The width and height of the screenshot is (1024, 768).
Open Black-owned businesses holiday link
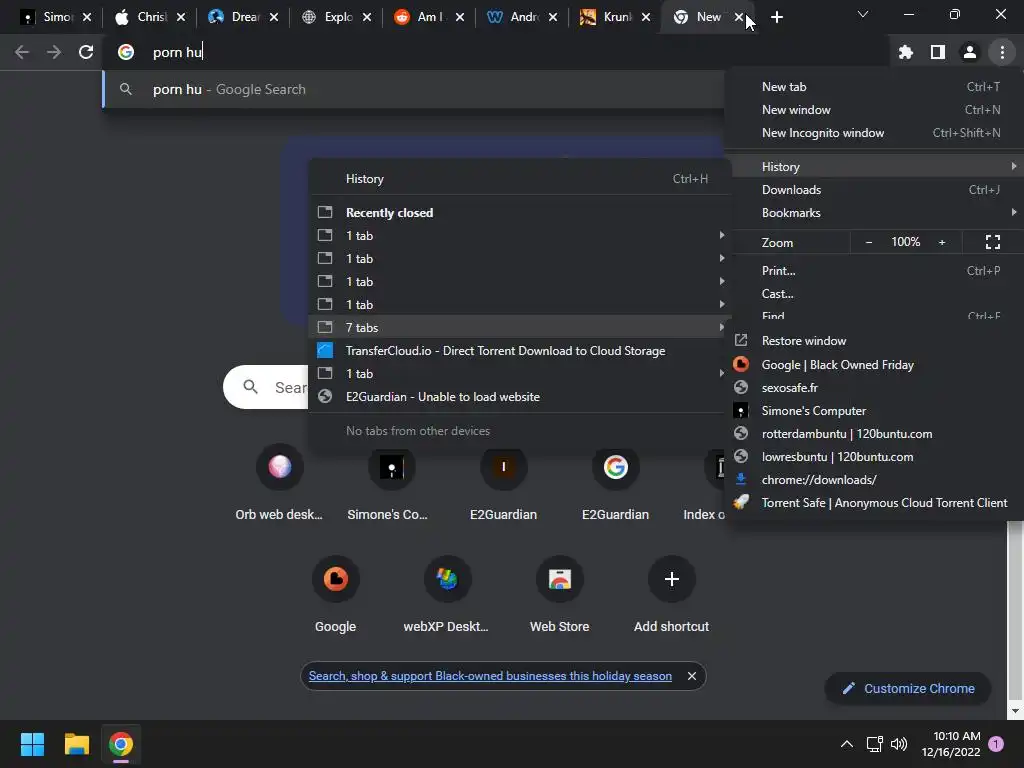click(x=490, y=676)
